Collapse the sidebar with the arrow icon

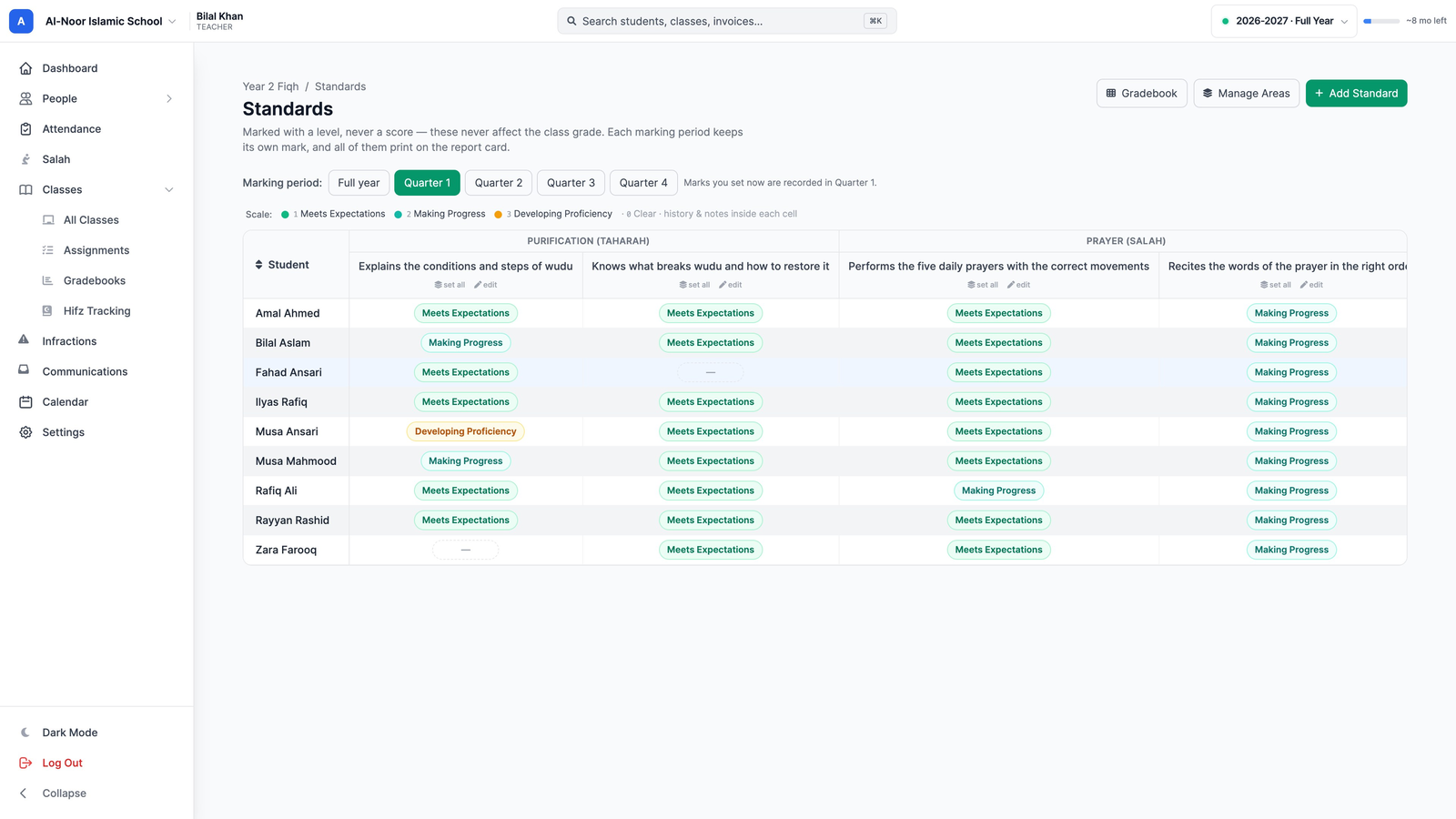tap(24, 794)
